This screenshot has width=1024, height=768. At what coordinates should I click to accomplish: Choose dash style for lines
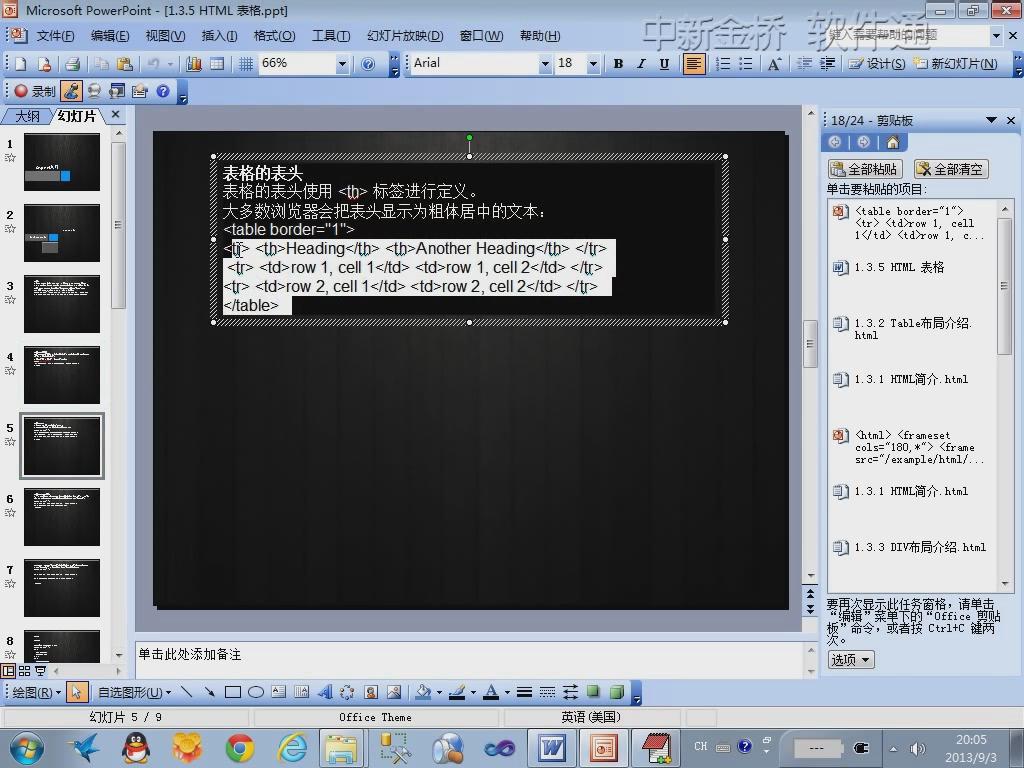[547, 692]
